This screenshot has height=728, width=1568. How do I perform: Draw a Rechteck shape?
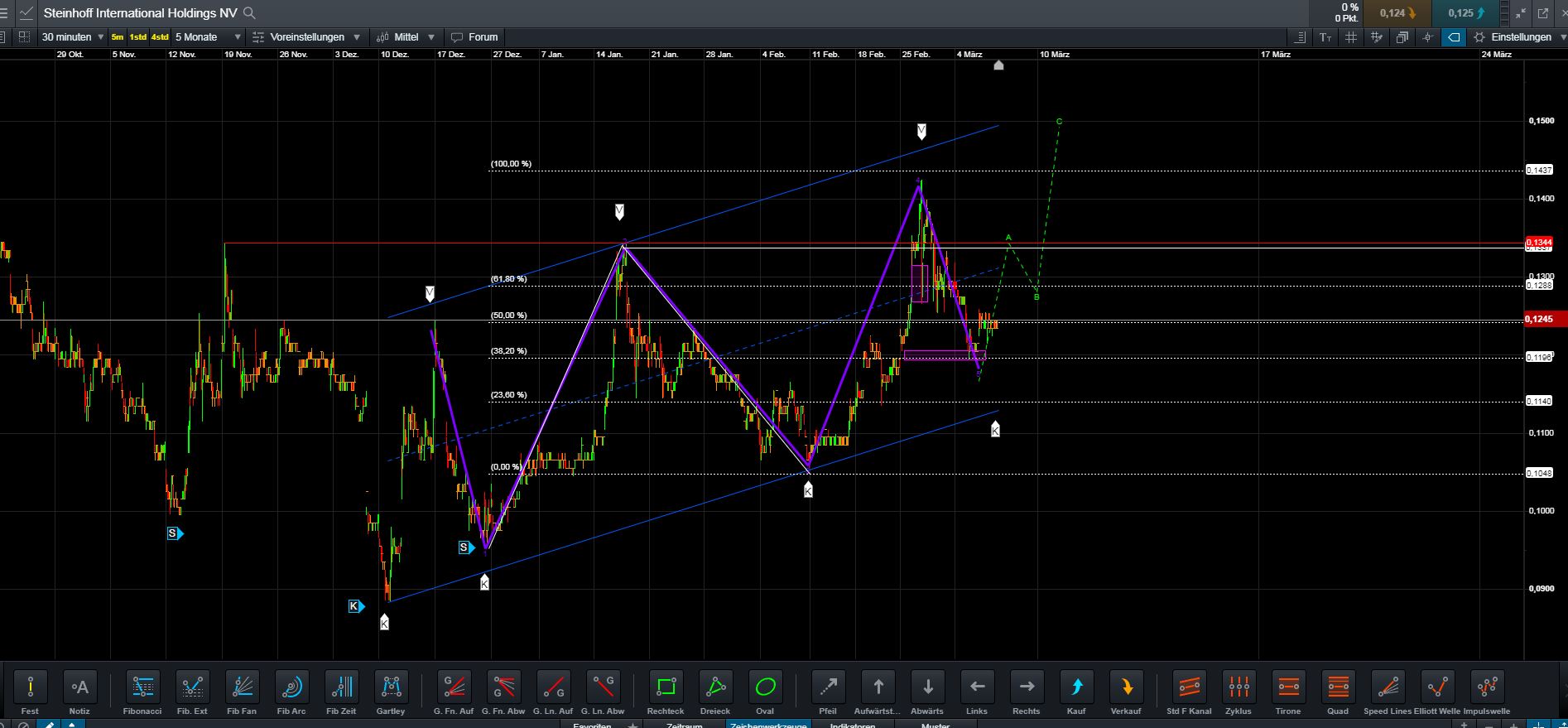666,687
